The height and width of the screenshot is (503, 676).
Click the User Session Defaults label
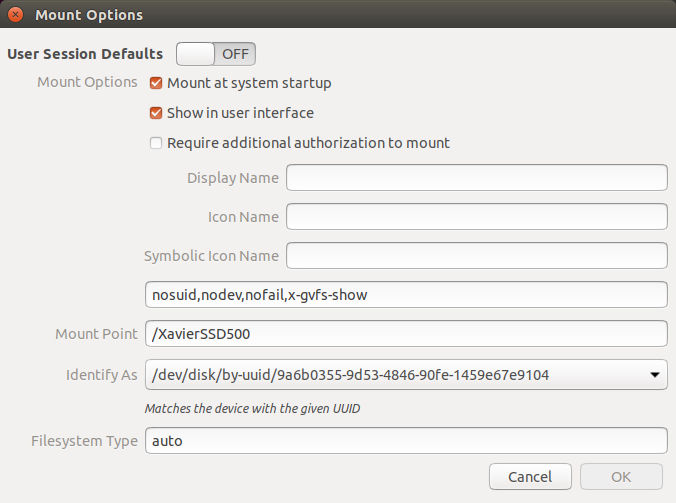click(x=85, y=54)
